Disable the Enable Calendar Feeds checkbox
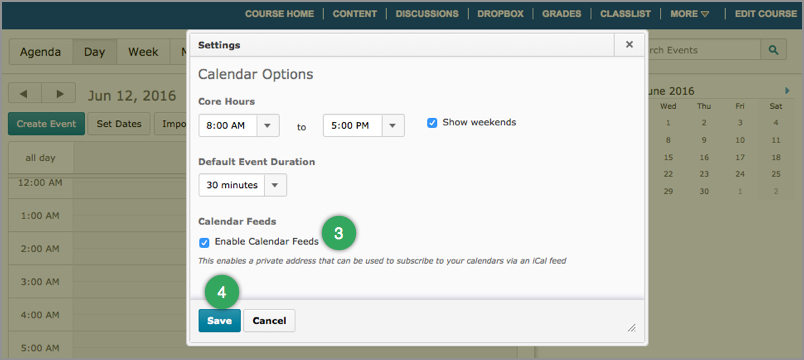This screenshot has width=804, height=360. 205,243
